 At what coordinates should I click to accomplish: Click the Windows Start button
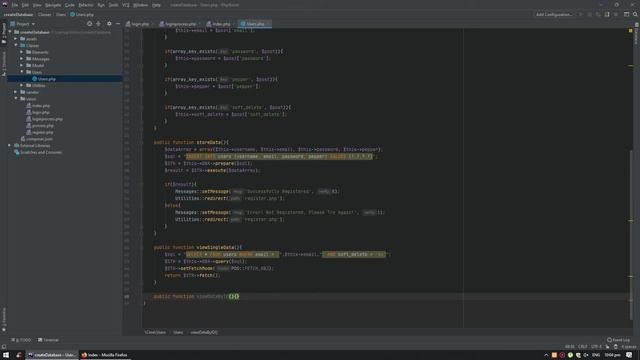[x=6, y=355]
